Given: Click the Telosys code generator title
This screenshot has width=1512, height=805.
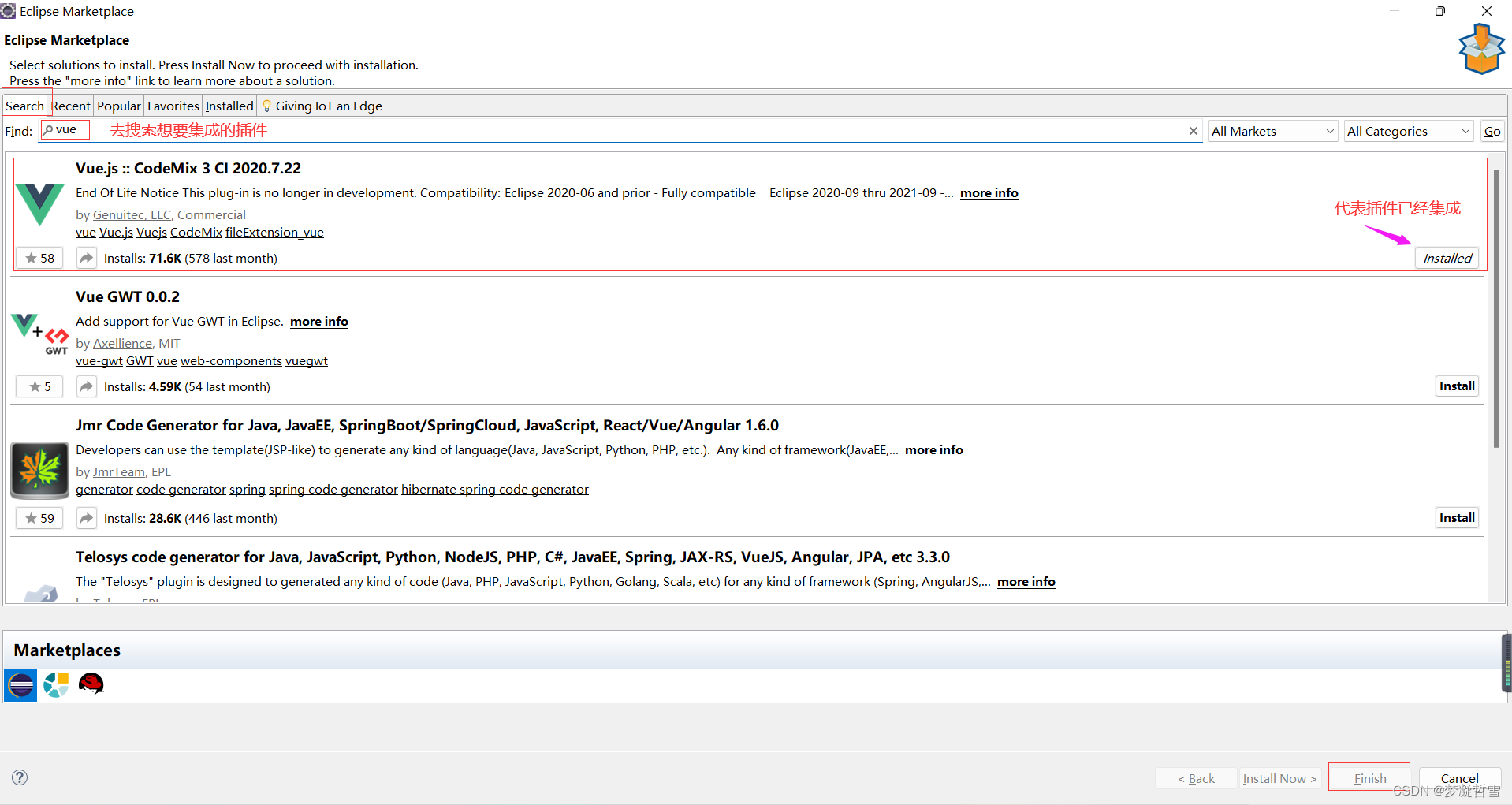Looking at the screenshot, I should point(512,557).
